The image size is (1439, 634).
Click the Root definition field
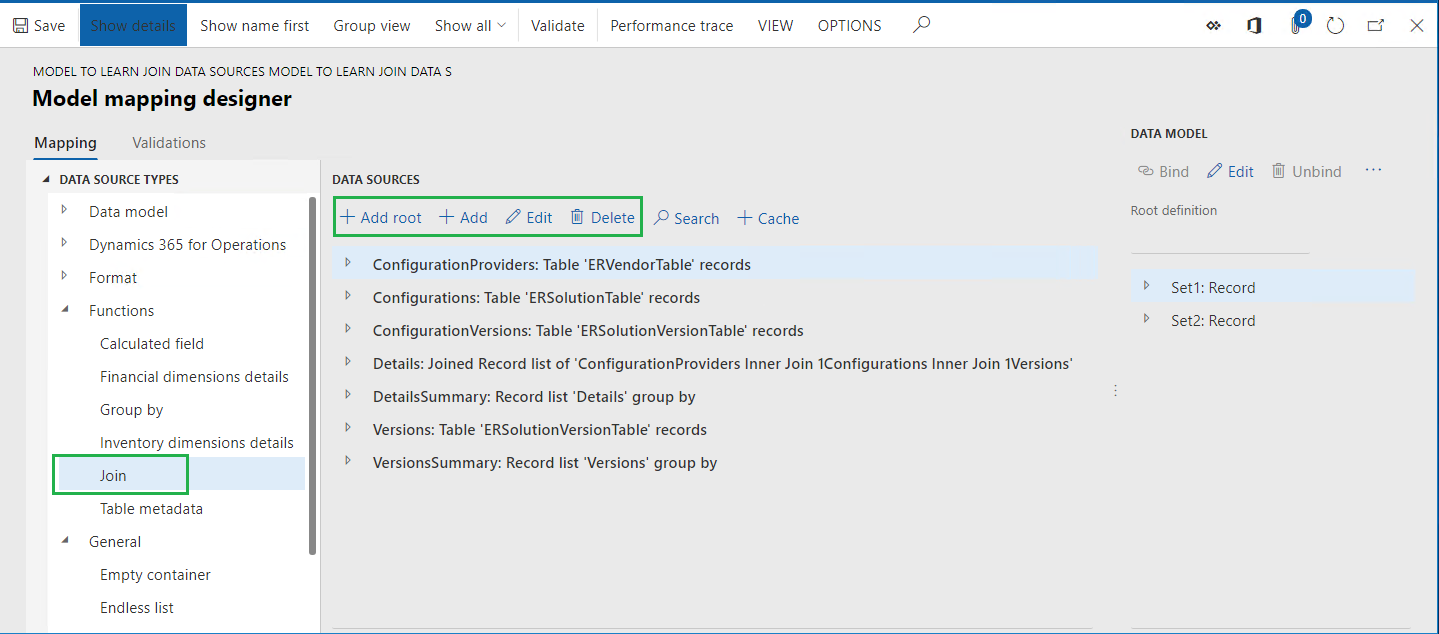[1220, 240]
